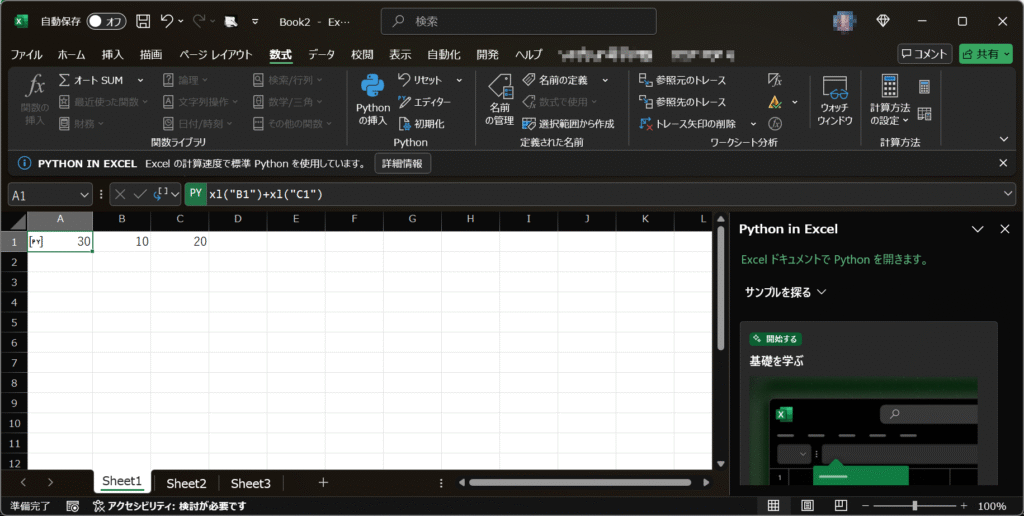Screen dimensions: 1024x516
Task: Select cell B1 containing 10
Action: pyautogui.click(x=121, y=242)
